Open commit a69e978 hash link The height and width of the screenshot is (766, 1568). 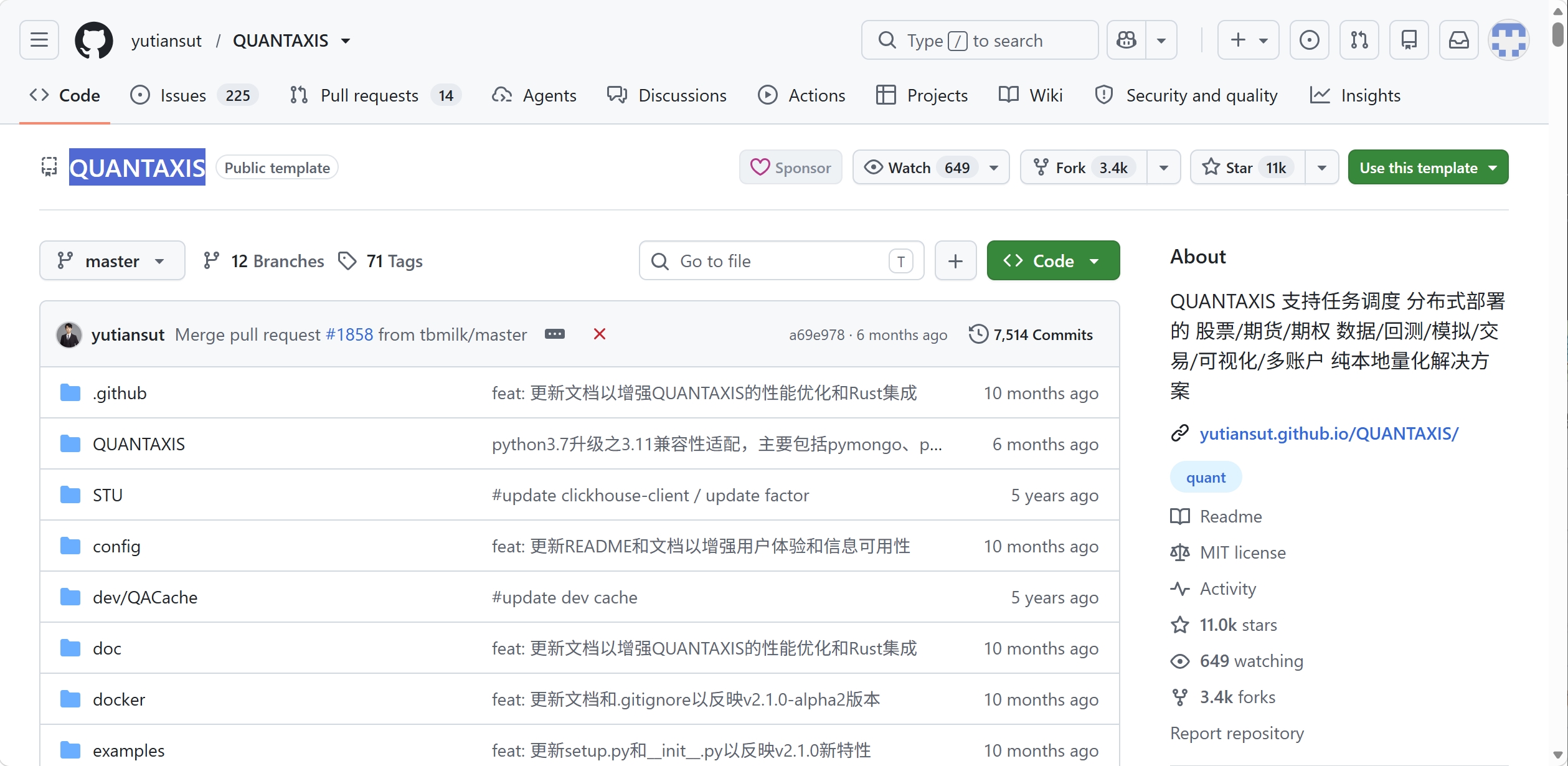(x=816, y=335)
